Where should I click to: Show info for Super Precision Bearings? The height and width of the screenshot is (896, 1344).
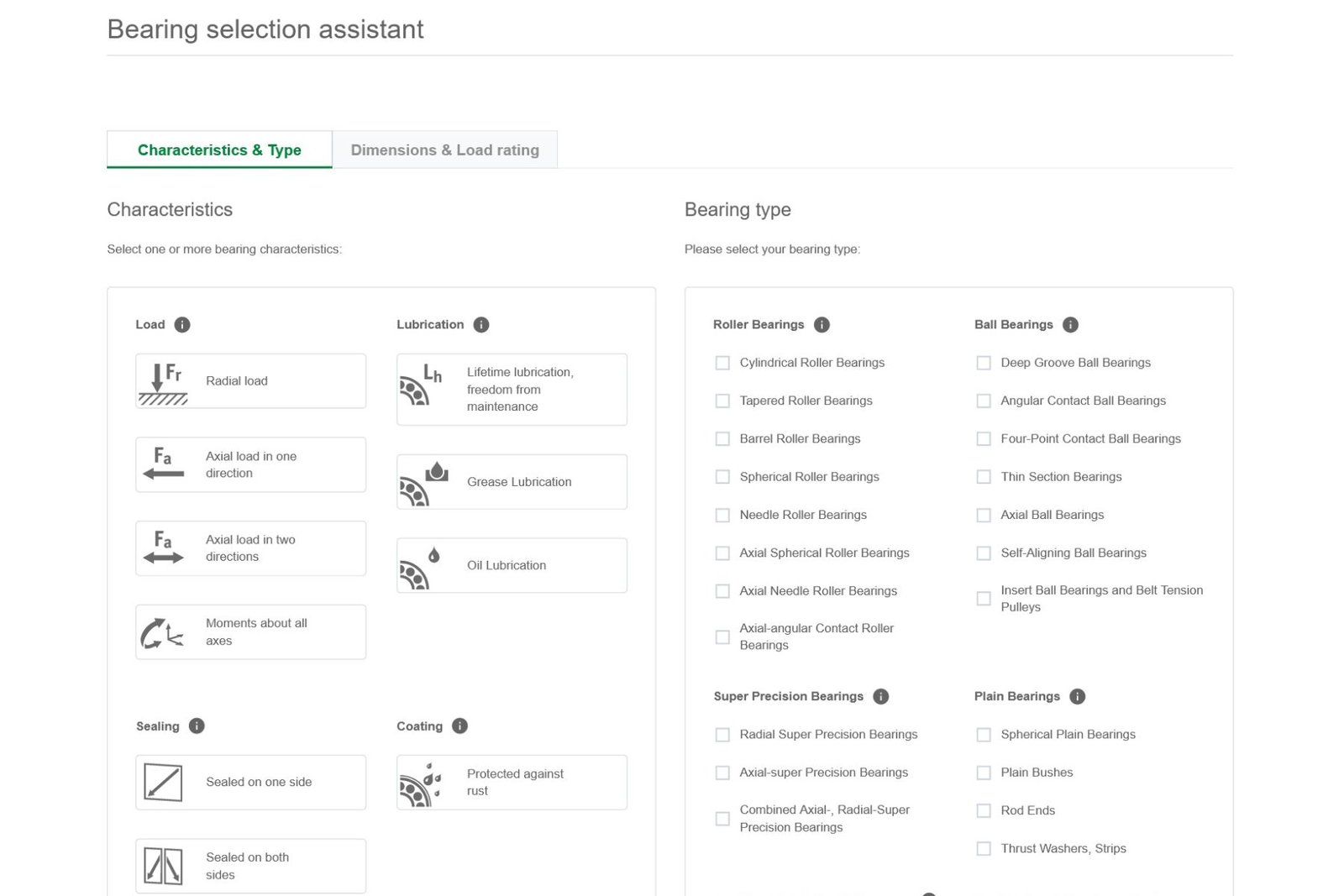pyautogui.click(x=880, y=696)
